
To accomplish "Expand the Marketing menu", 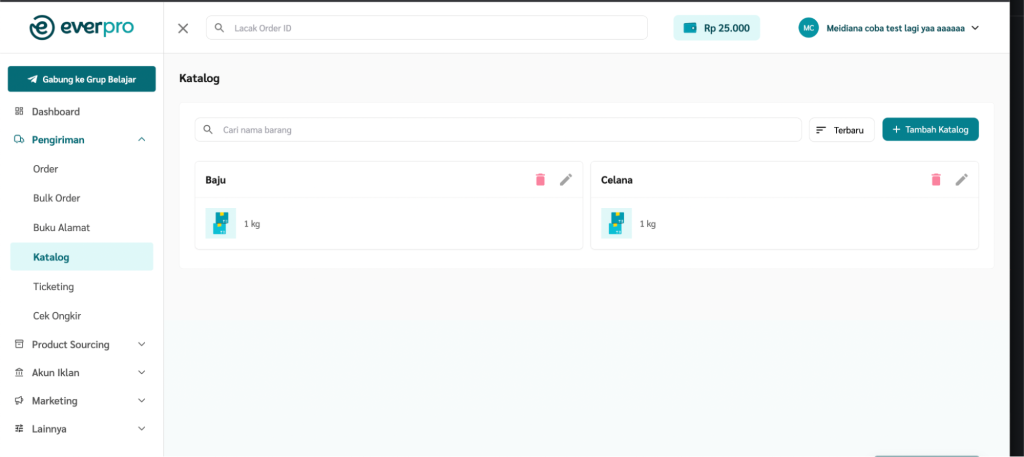I will click(x=141, y=401).
